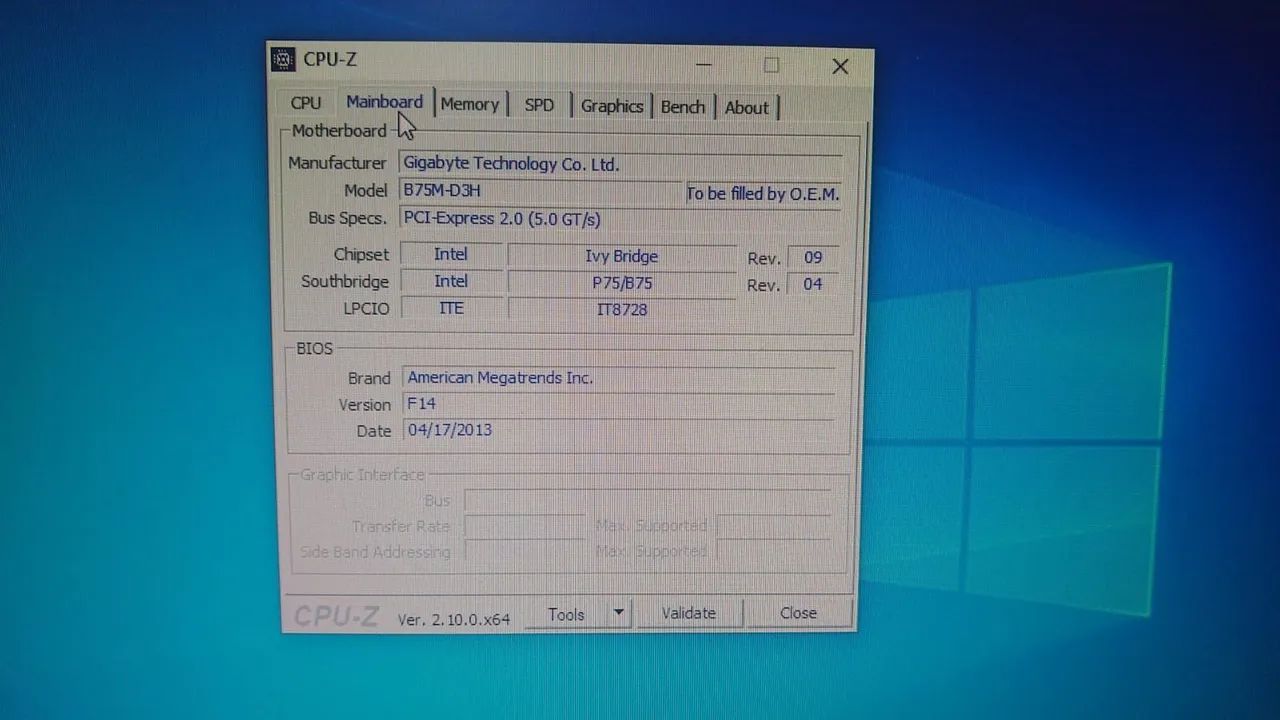The width and height of the screenshot is (1280, 720).
Task: Click the Southbridge Rev. 04 value
Action: point(813,284)
